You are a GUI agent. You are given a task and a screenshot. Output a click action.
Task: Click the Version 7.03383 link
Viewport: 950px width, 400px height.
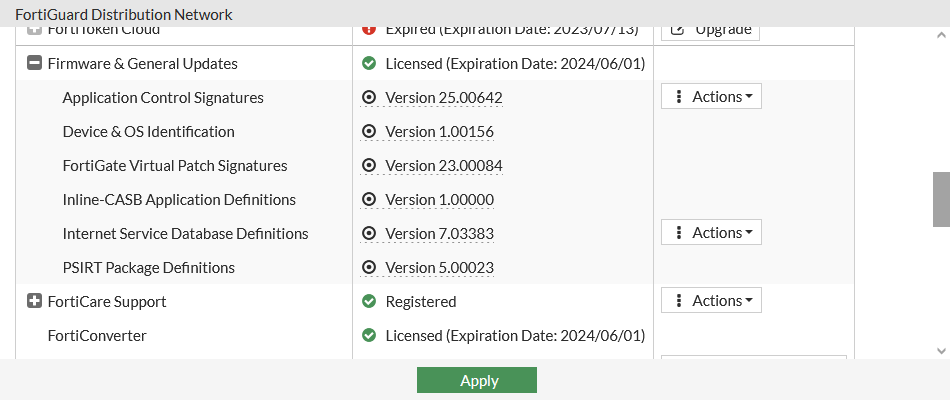click(x=439, y=234)
